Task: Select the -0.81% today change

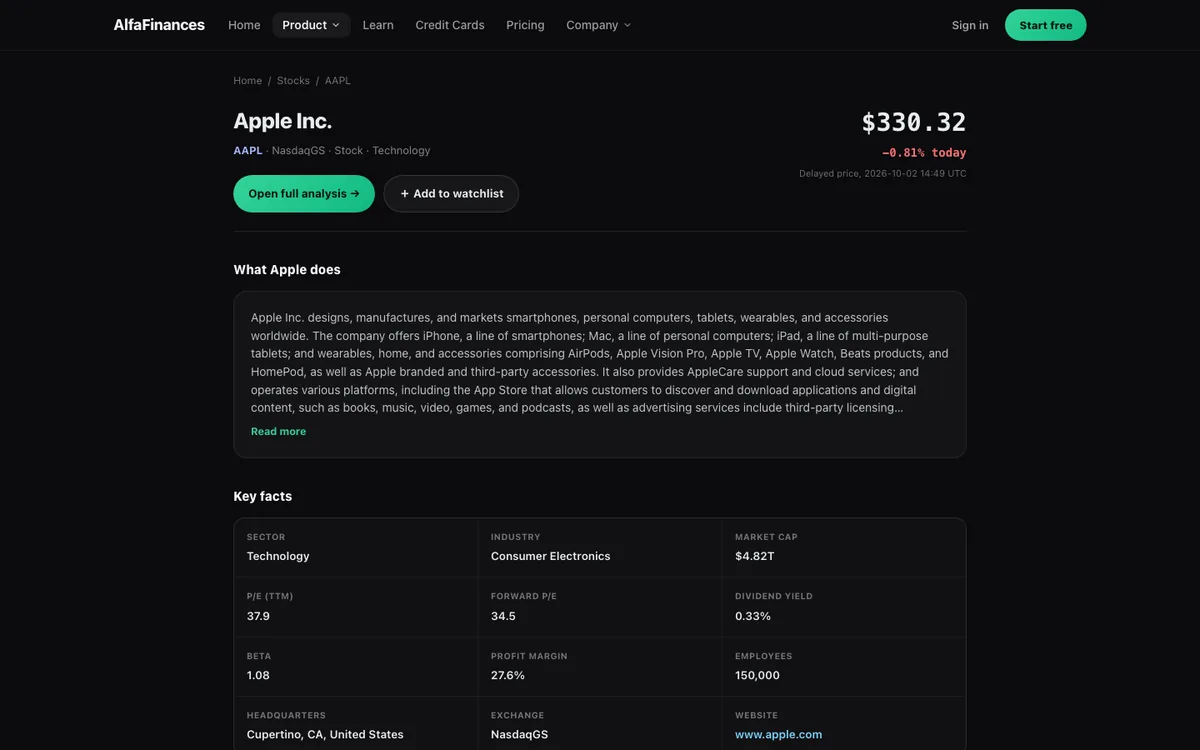Action: click(x=924, y=153)
